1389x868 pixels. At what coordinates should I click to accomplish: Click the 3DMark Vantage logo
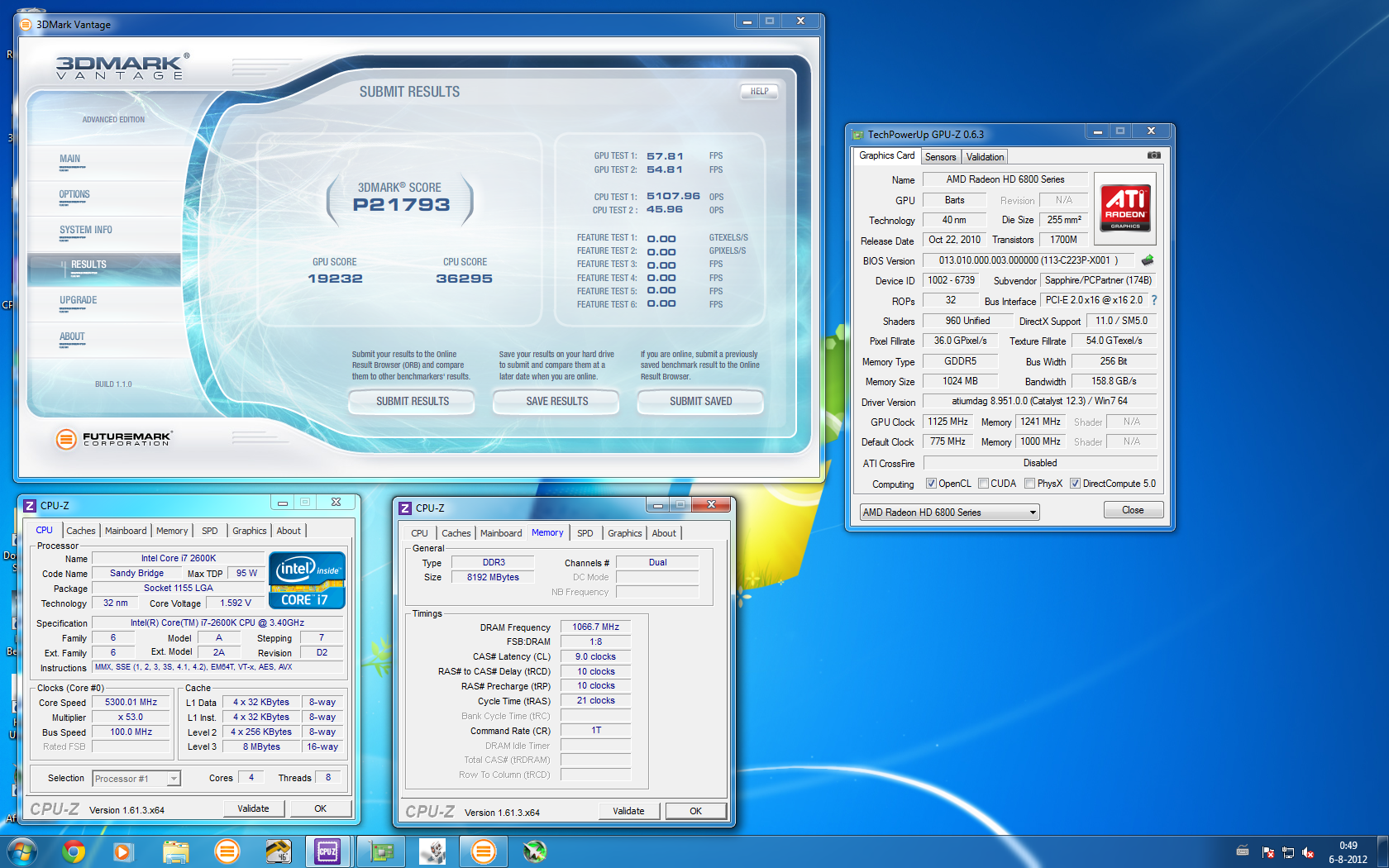122,67
